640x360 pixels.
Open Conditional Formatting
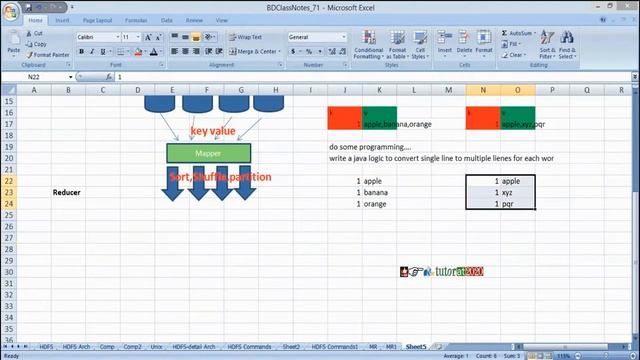point(369,44)
